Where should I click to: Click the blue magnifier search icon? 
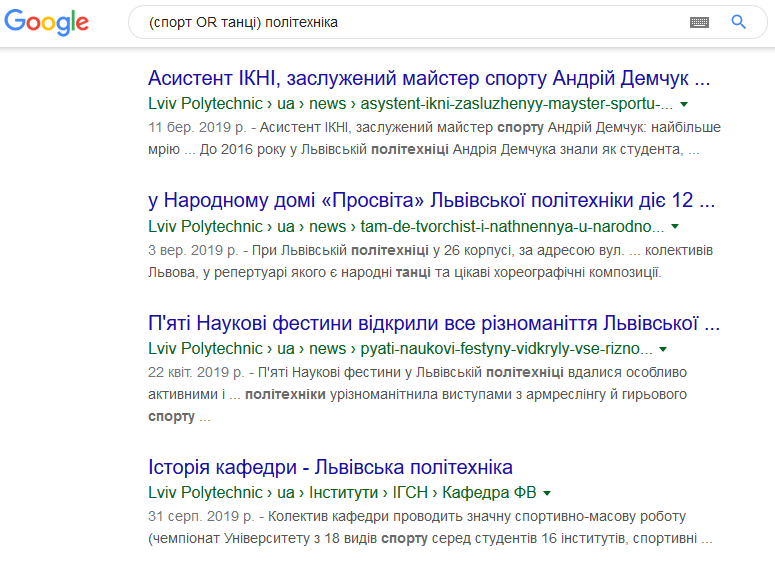click(x=738, y=22)
